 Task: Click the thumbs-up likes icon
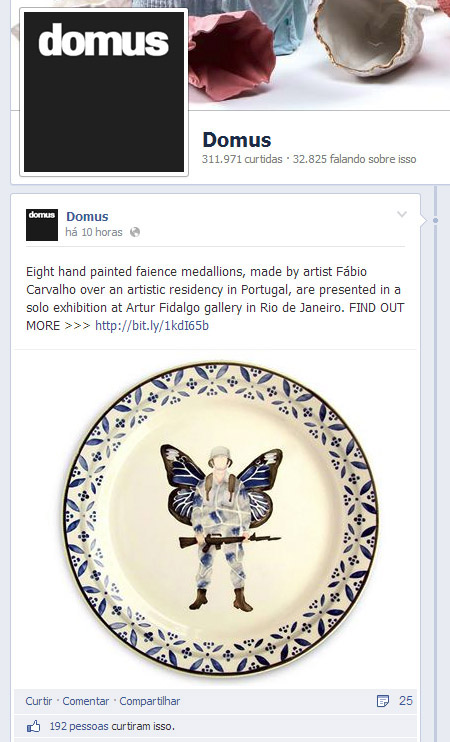click(33, 726)
